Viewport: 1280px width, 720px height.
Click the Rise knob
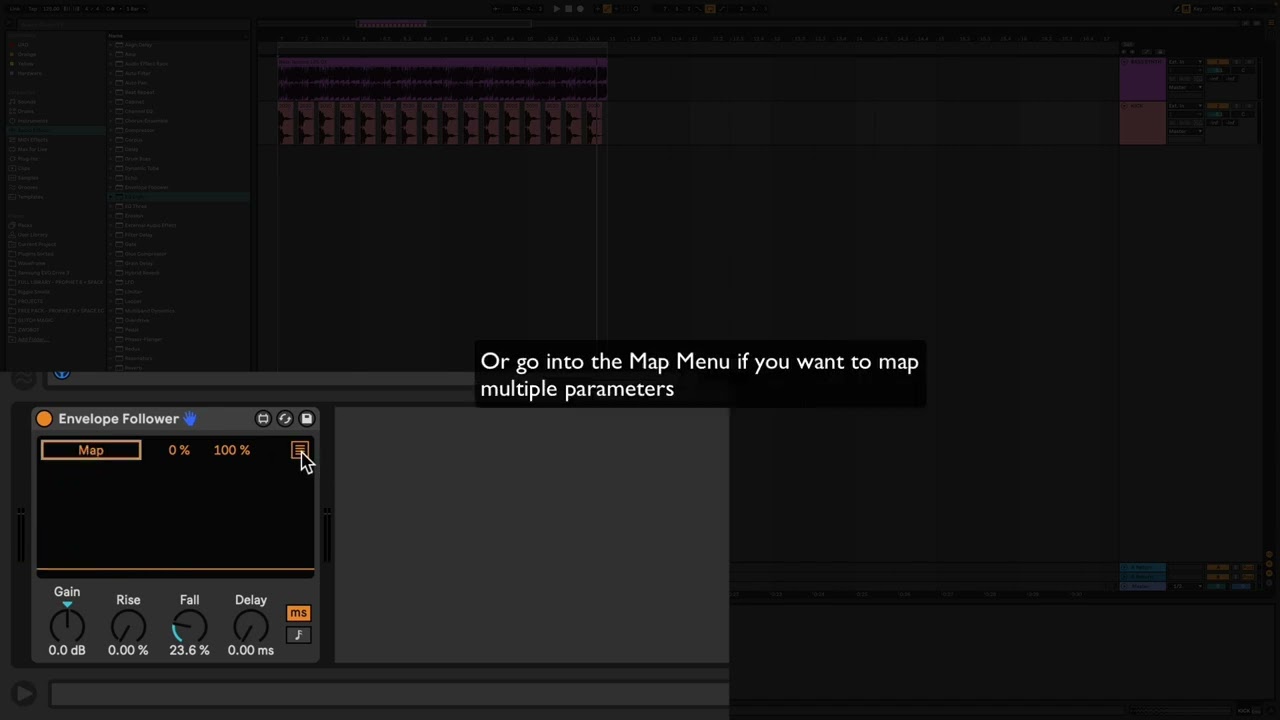click(128, 626)
